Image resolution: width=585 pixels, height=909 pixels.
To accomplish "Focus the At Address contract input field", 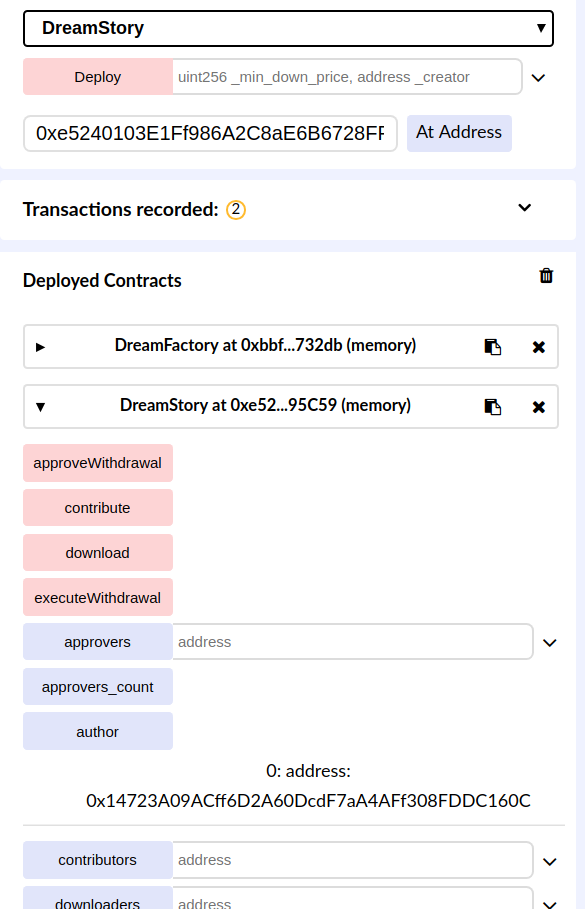I will [210, 133].
